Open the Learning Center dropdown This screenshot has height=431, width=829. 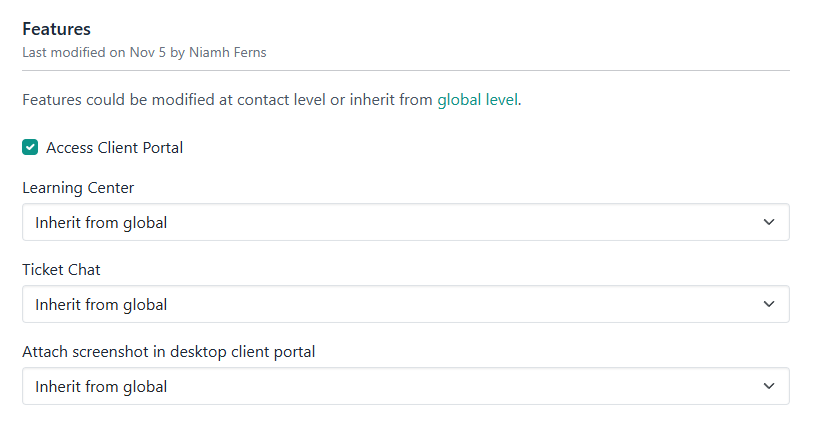(x=405, y=222)
